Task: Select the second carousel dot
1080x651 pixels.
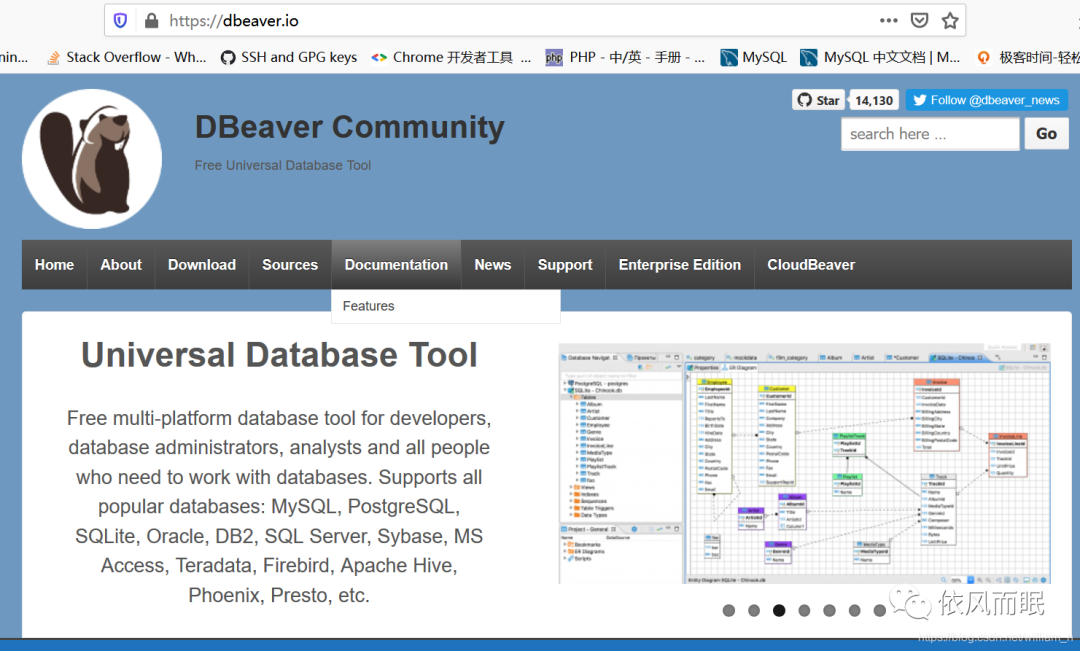Action: coord(754,610)
